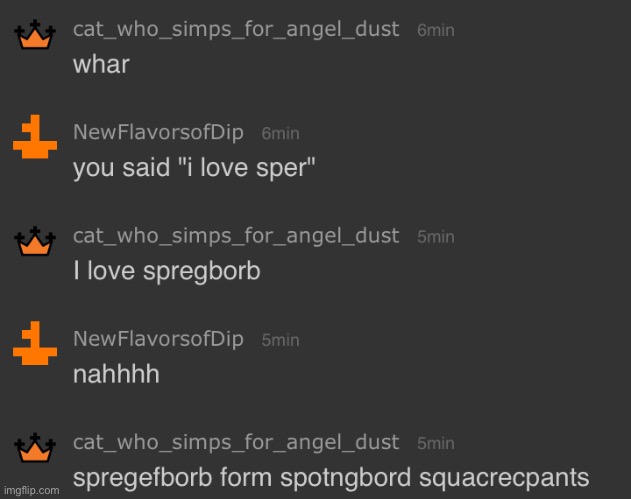Select the "I love spregborb" message text
Viewport: 631px width, 499px height.
[x=167, y=271]
